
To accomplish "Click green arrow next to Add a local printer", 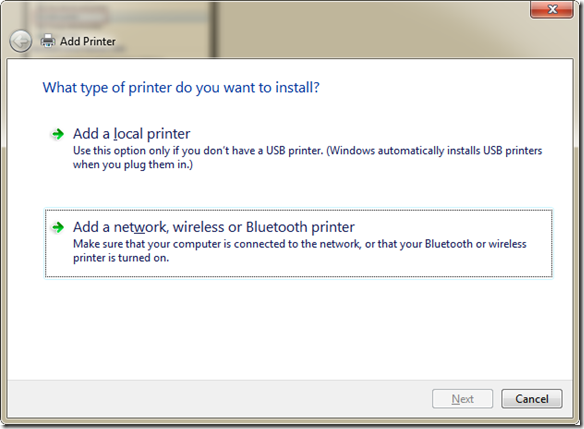I will click(58, 134).
